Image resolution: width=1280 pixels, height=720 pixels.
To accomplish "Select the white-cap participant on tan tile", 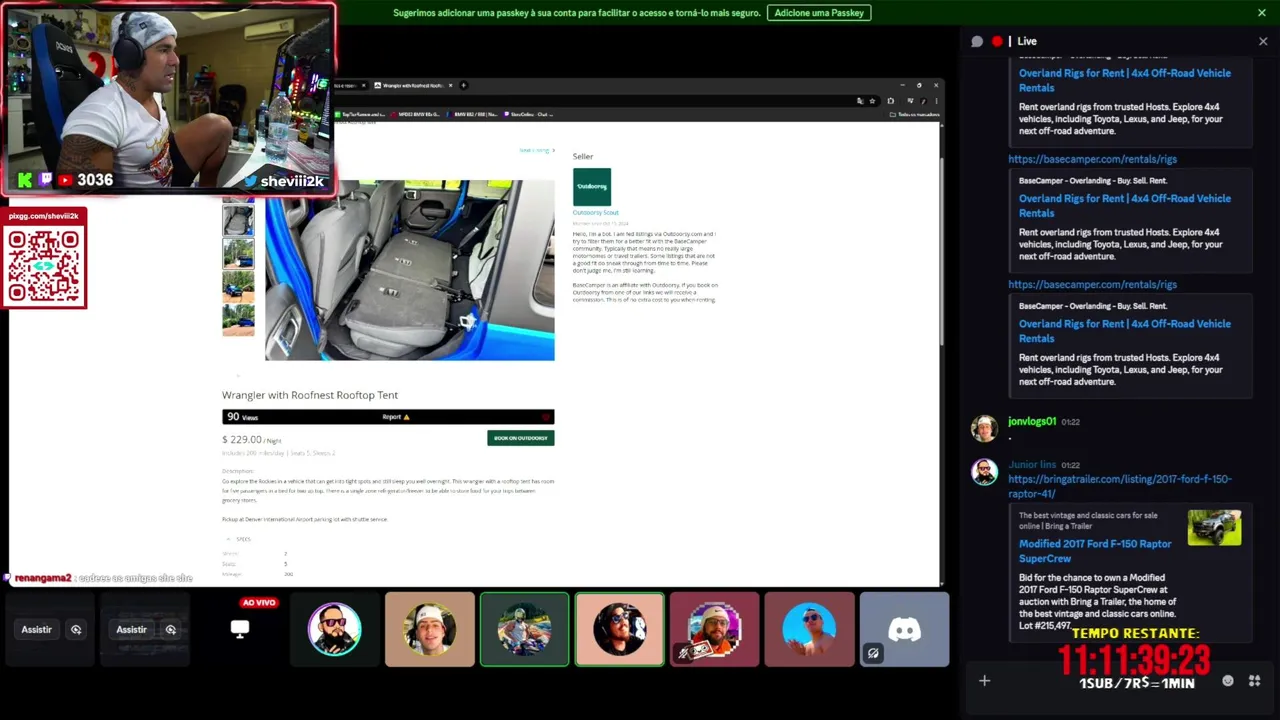I will tap(429, 629).
